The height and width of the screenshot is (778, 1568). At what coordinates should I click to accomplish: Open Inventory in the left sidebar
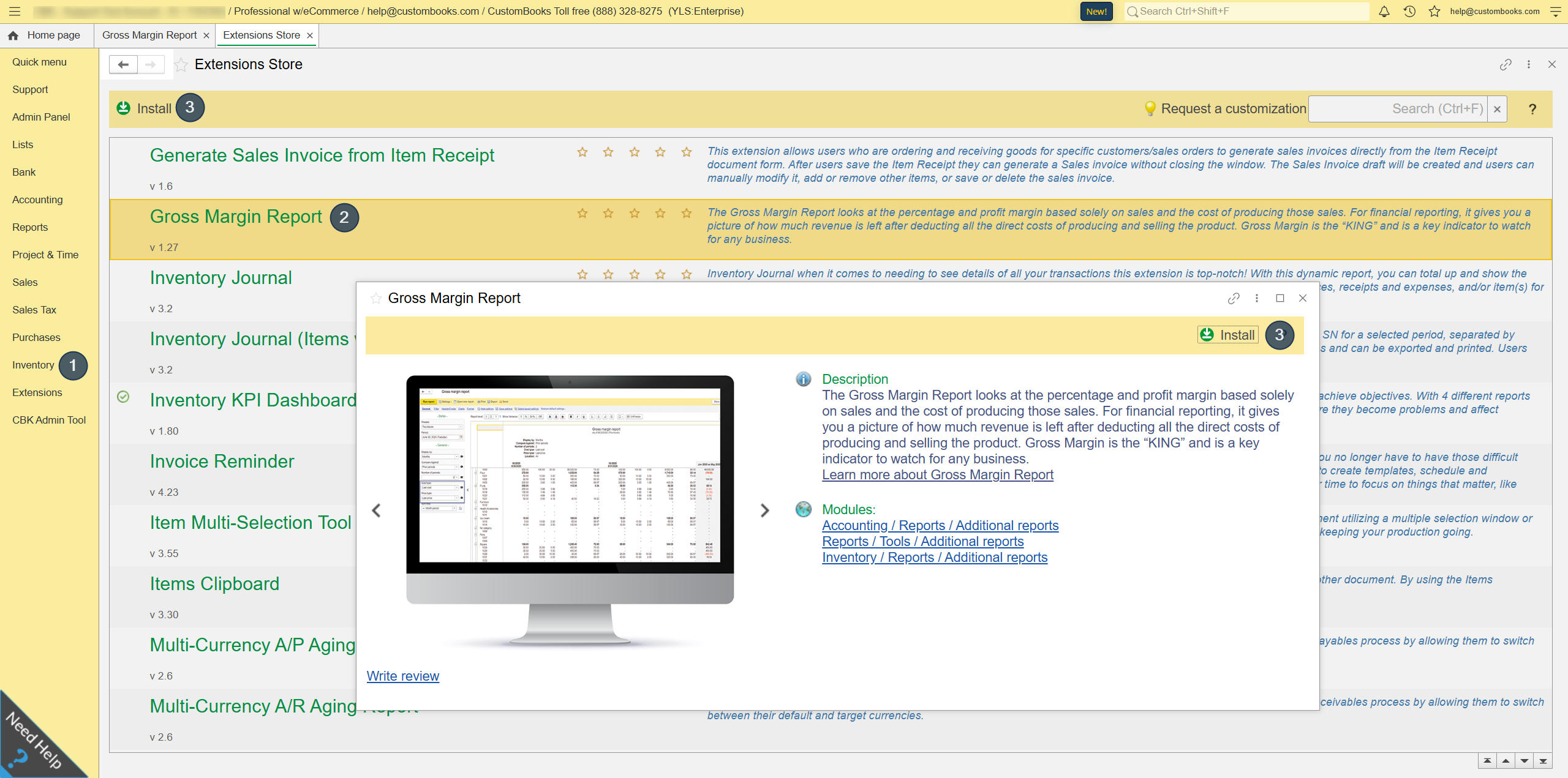(33, 365)
